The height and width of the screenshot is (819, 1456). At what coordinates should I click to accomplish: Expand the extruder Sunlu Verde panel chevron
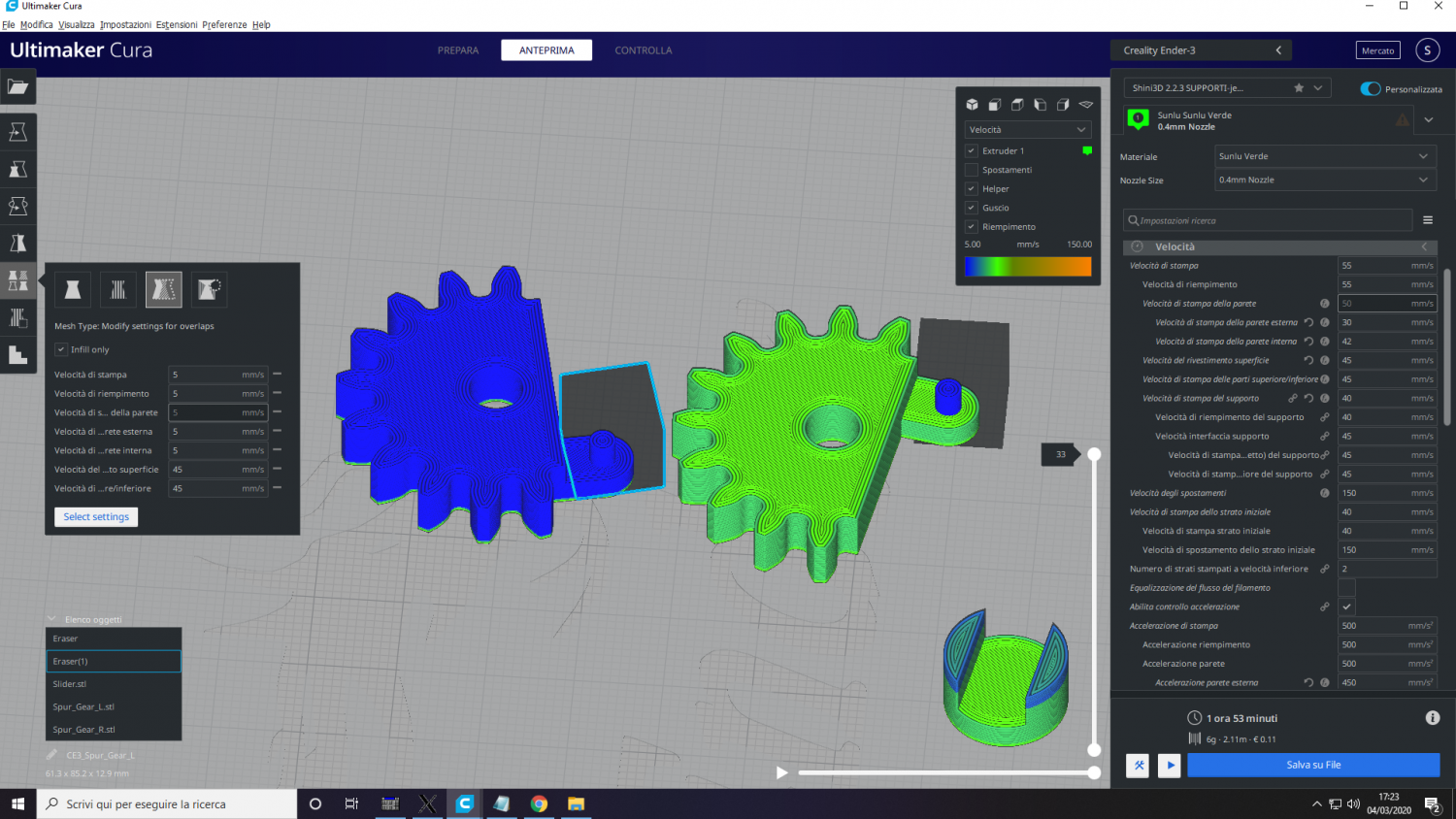click(1428, 120)
